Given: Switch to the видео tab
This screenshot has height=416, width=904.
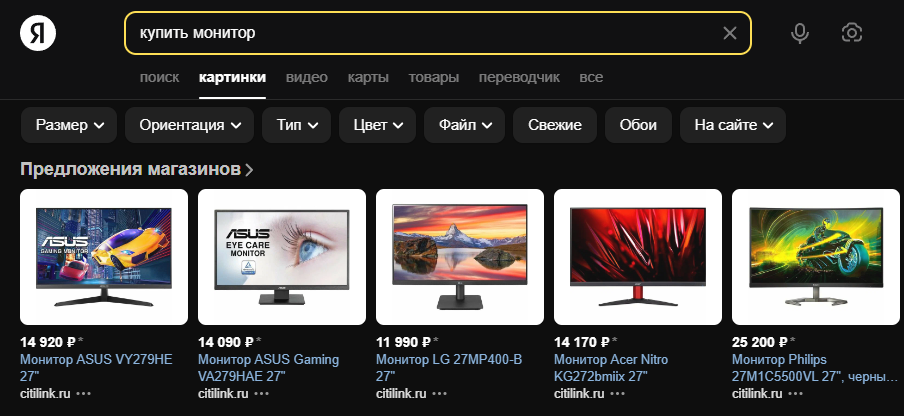Looking at the screenshot, I should click(307, 77).
